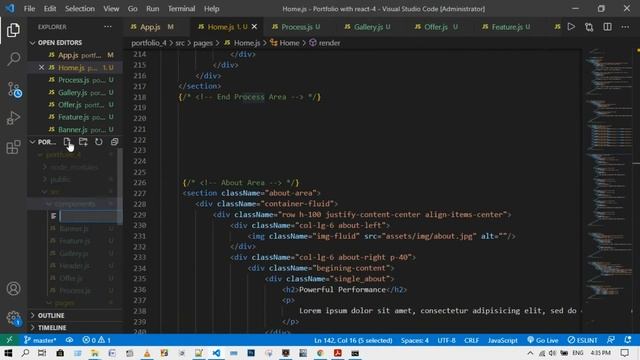This screenshot has height=360, width=640.
Task: Open the changes compare icon in editor toolbar
Action: [589, 27]
